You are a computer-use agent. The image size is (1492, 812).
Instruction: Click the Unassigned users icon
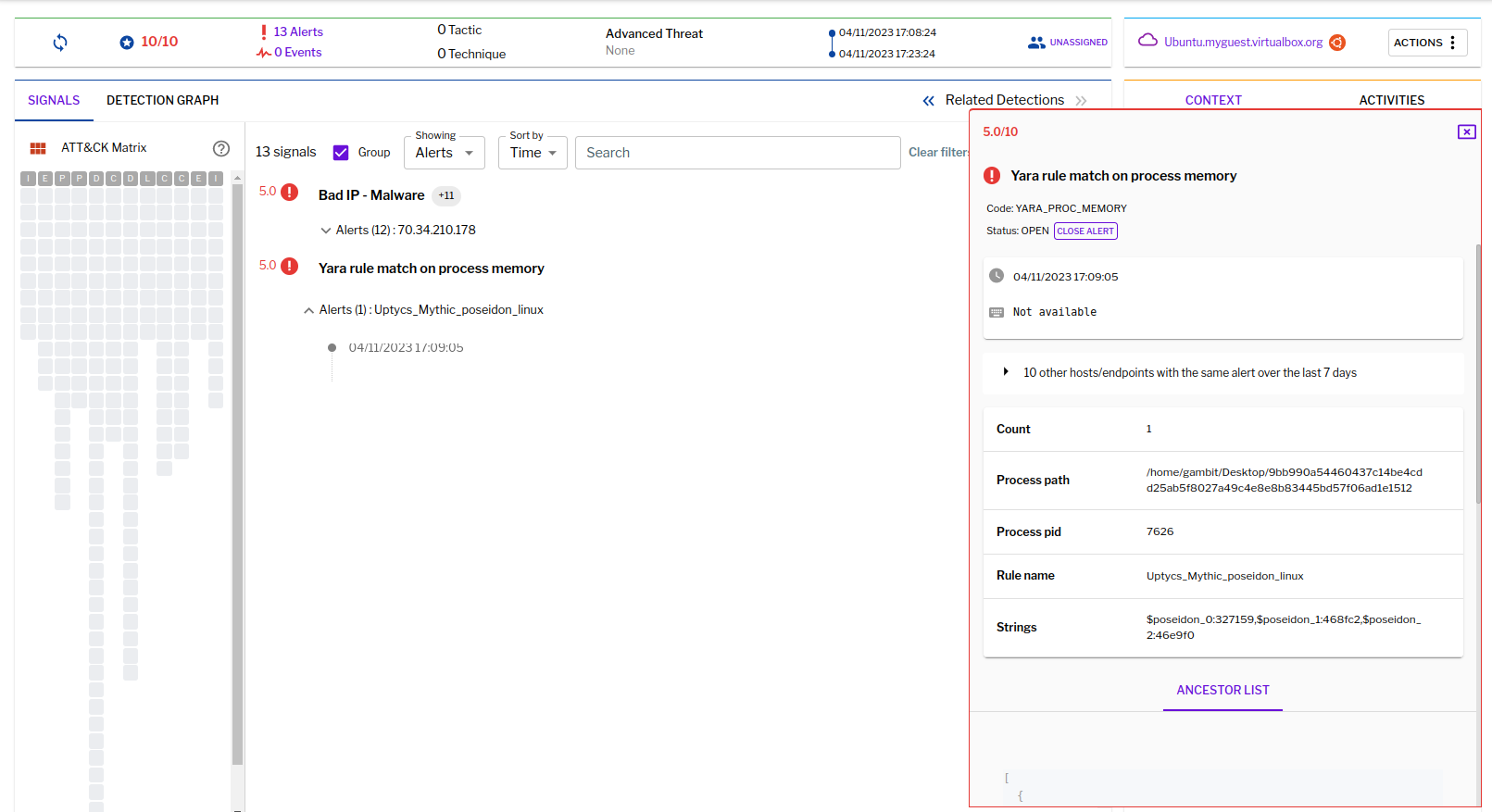pos(1036,43)
